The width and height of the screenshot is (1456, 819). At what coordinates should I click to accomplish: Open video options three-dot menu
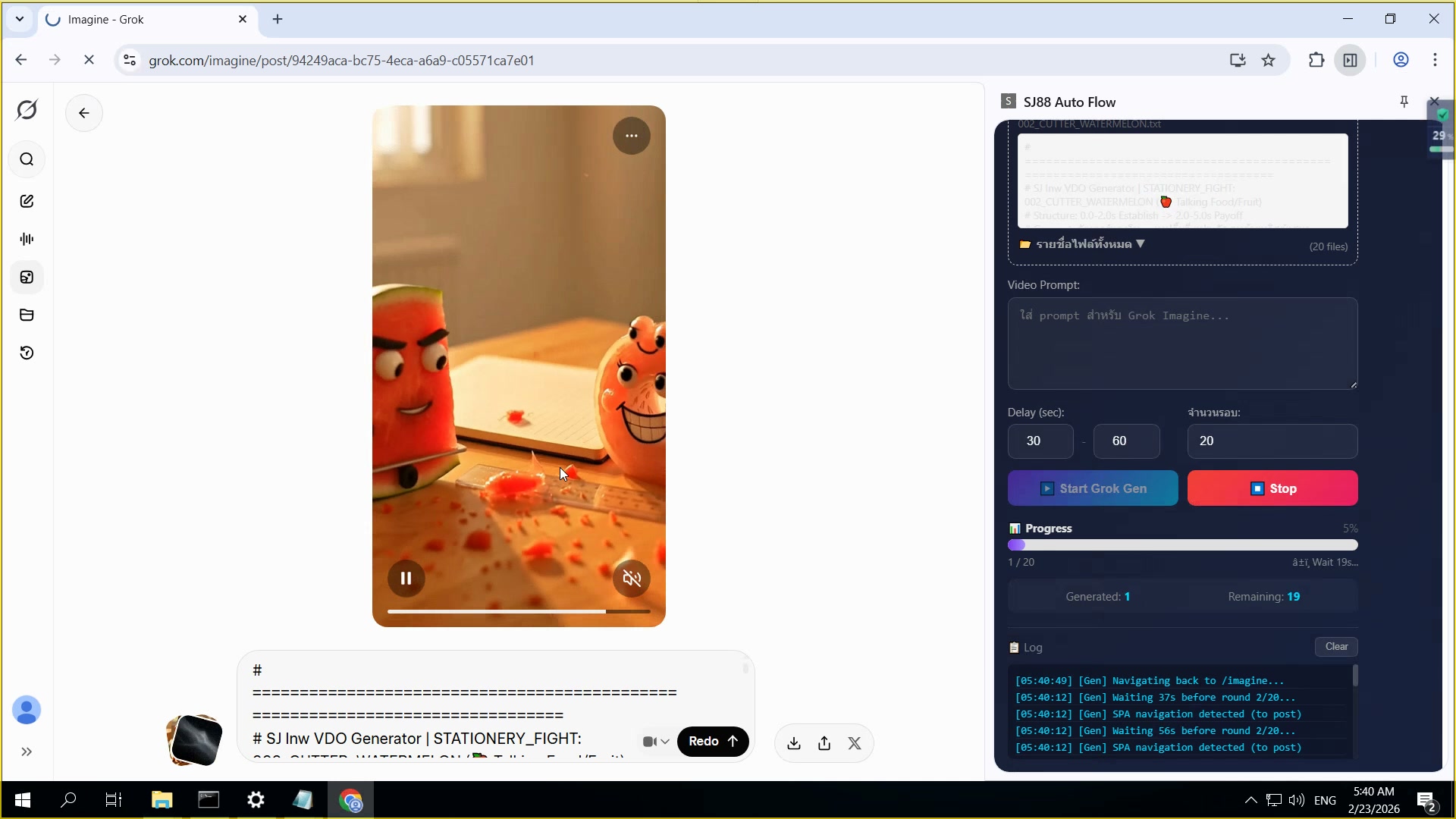pyautogui.click(x=632, y=136)
